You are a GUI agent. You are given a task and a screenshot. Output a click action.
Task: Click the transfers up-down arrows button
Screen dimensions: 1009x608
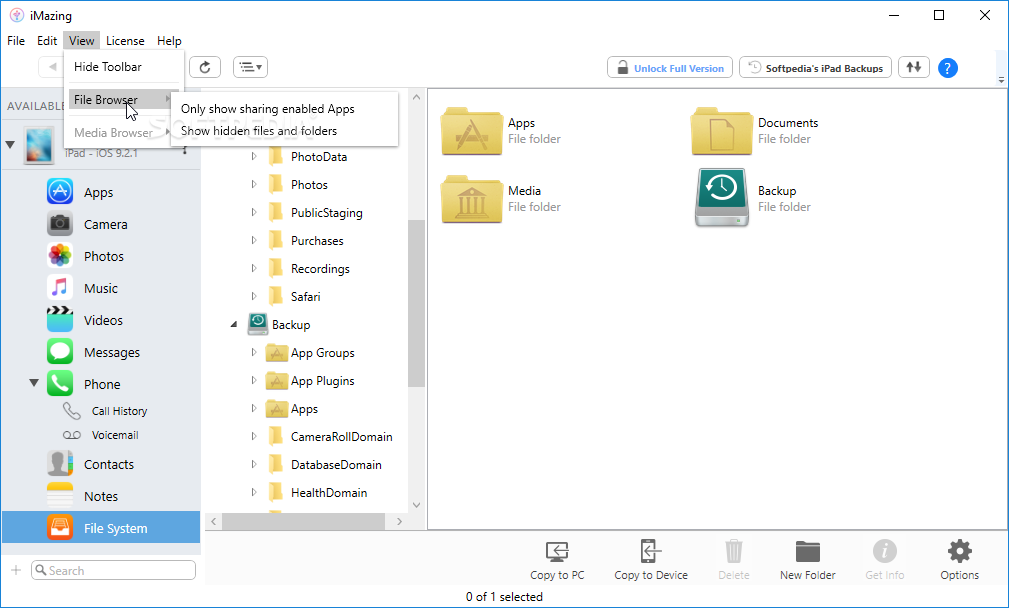(x=914, y=67)
